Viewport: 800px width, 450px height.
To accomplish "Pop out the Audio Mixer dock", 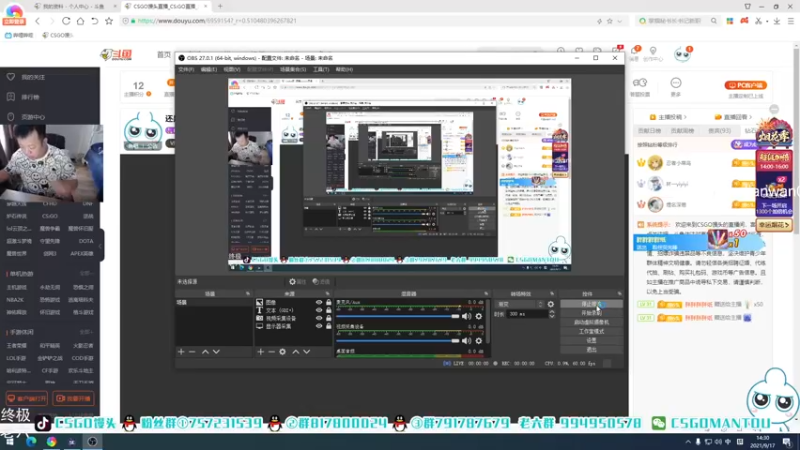I will coord(486,294).
